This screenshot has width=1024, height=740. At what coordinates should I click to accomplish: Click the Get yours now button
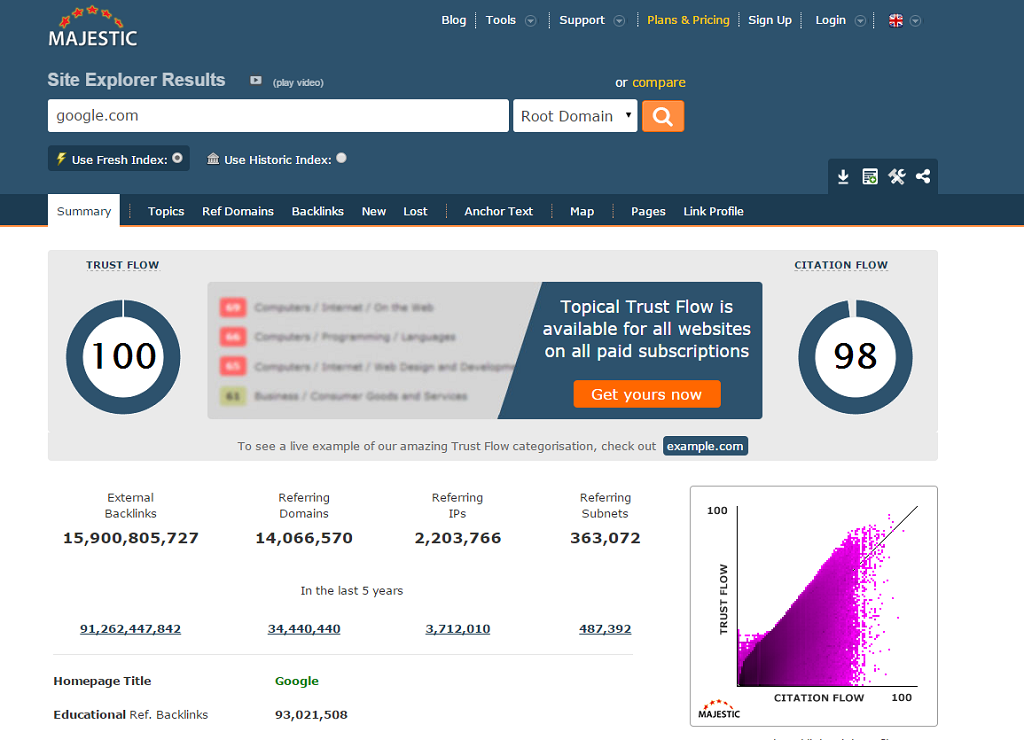(647, 394)
